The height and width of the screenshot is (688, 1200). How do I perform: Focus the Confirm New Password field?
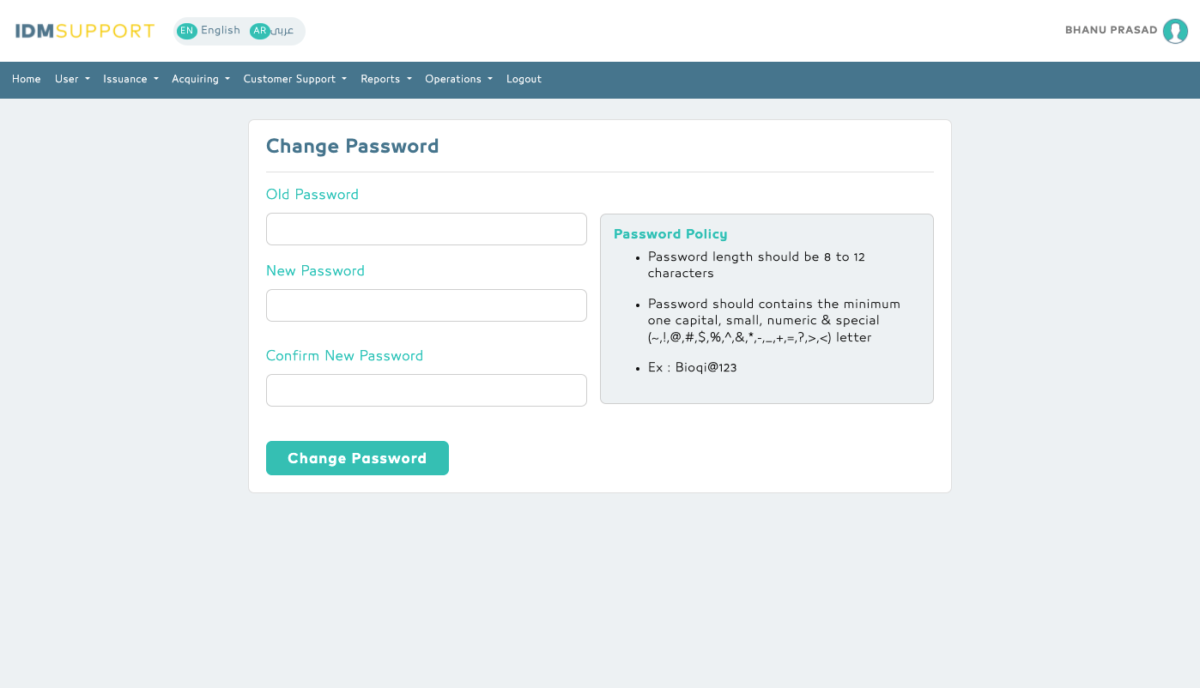(426, 390)
